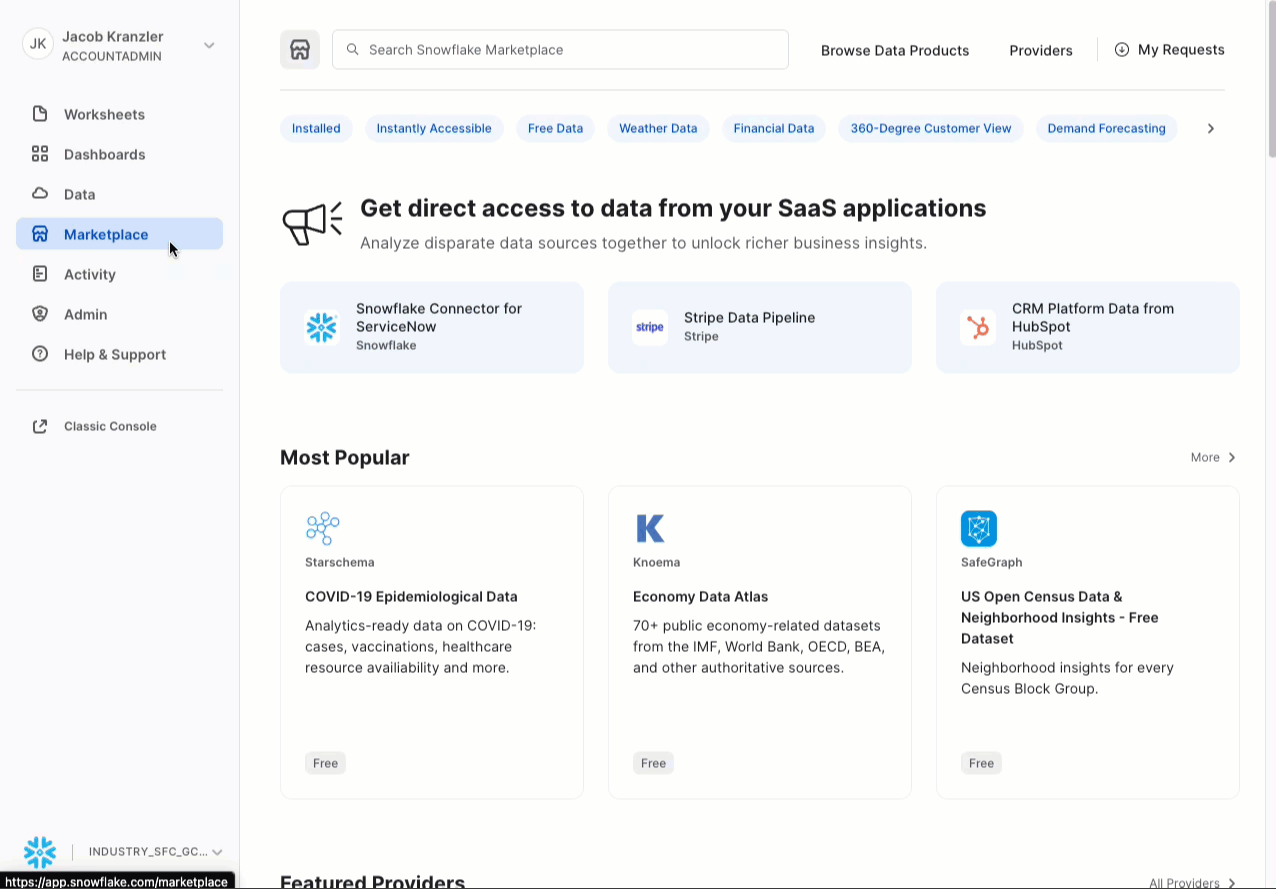Enable the Free Data filter
Viewport: 1276px width, 889px height.
point(555,128)
